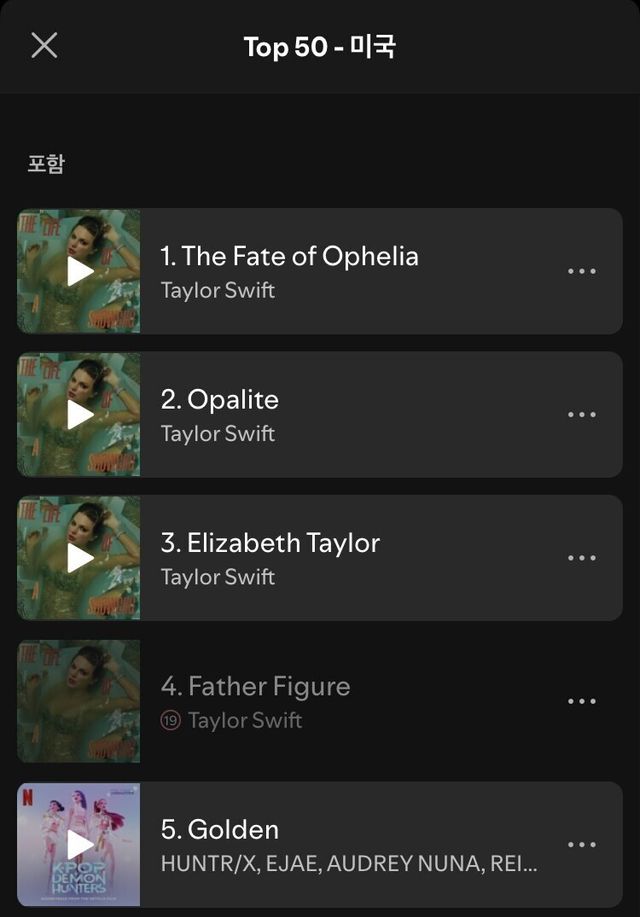The height and width of the screenshot is (917, 640).
Task: Tap the HUNTR/X, EJAE artist line
Action: [x=349, y=863]
